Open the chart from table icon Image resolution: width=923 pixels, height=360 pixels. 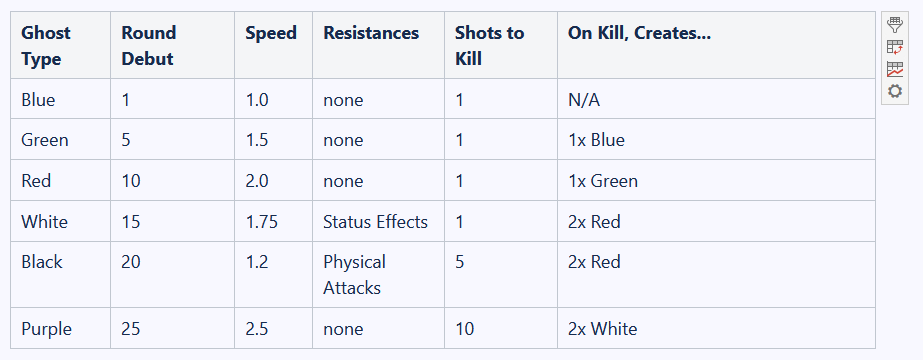click(895, 69)
